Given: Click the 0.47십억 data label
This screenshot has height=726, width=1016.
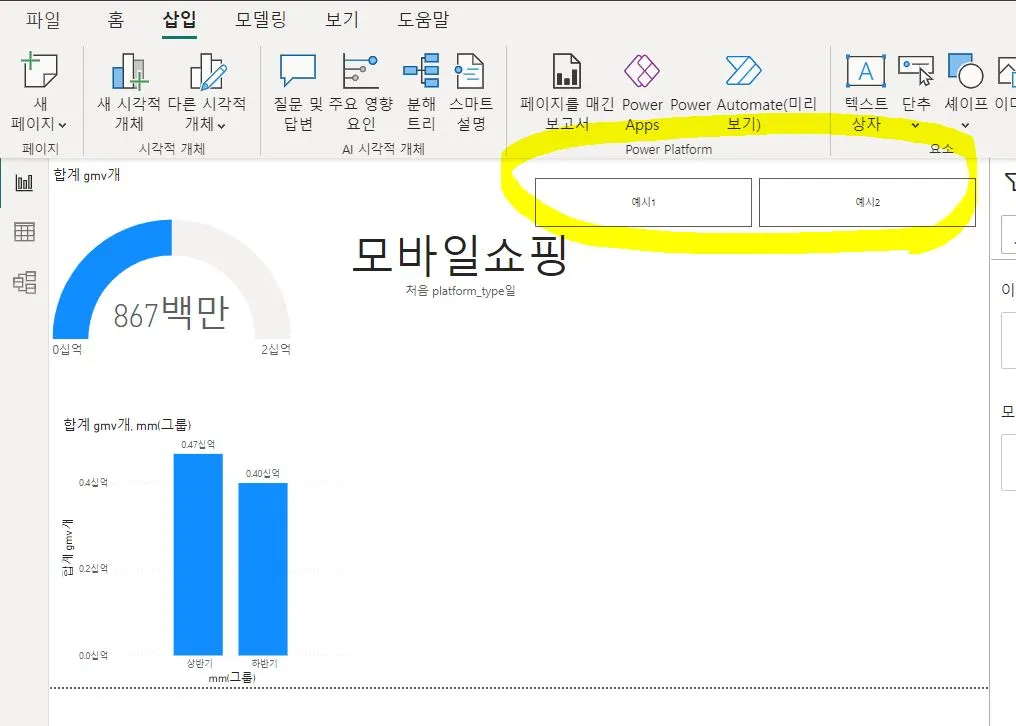Looking at the screenshot, I should pyautogui.click(x=198, y=444).
